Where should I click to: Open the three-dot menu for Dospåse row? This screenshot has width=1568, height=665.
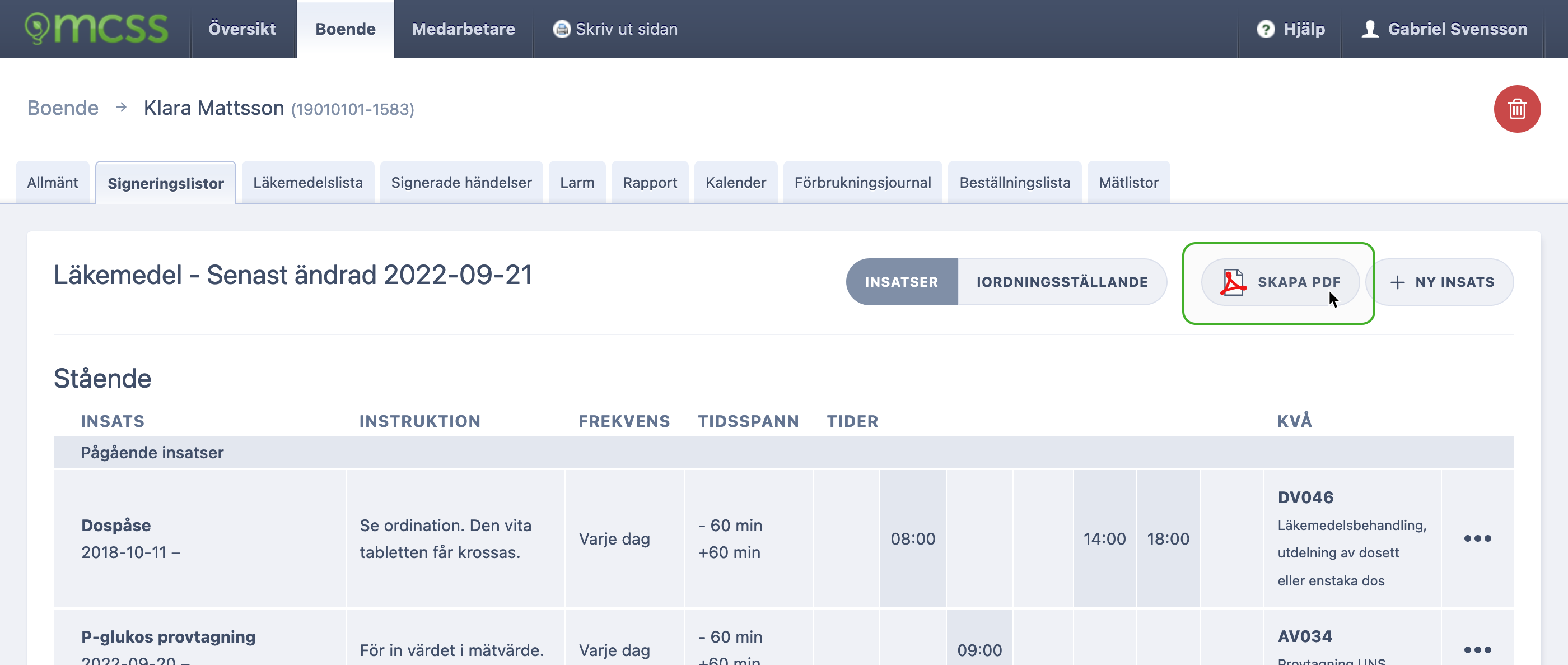point(1477,538)
